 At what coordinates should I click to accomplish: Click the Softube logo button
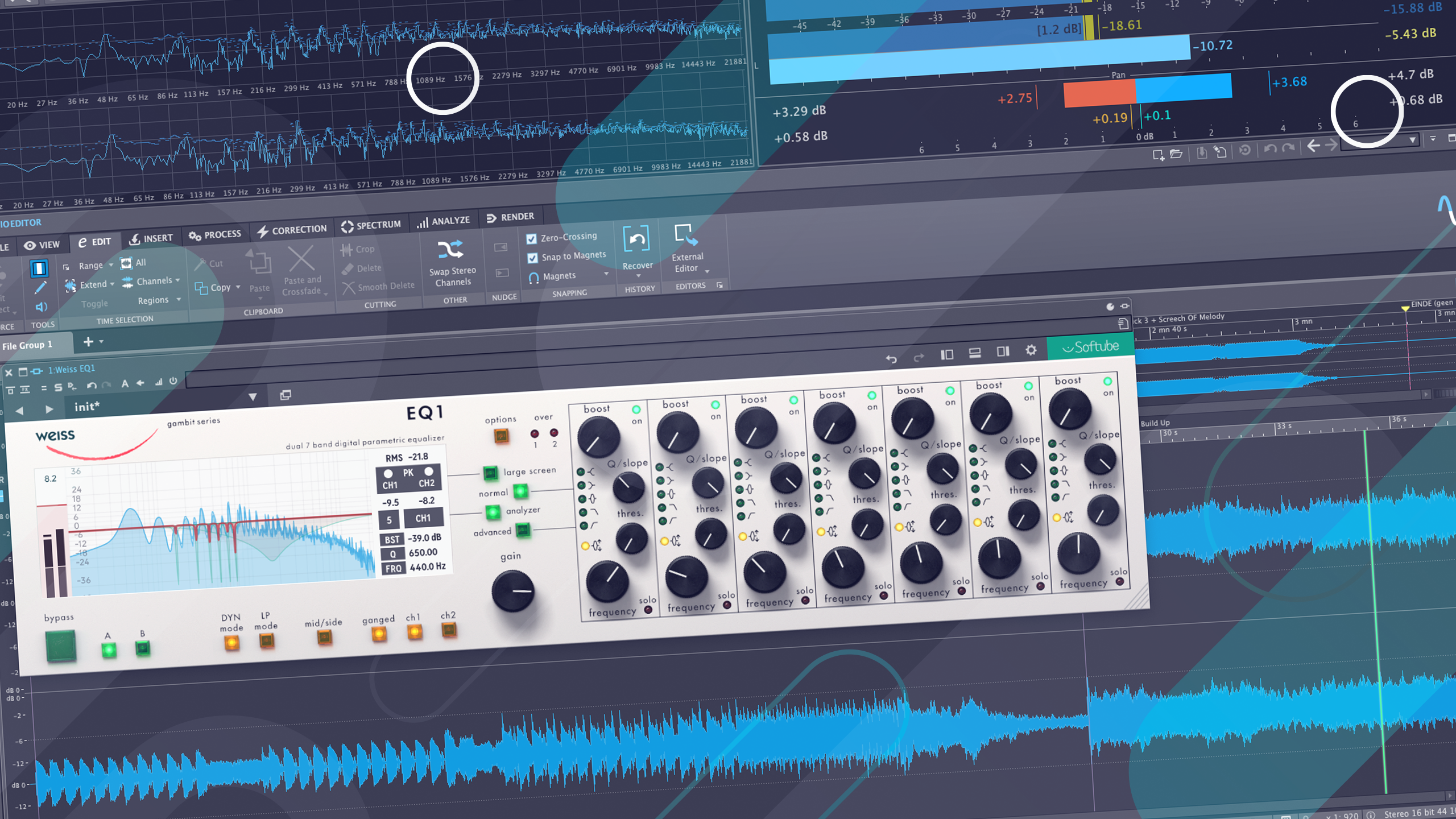tap(1090, 346)
